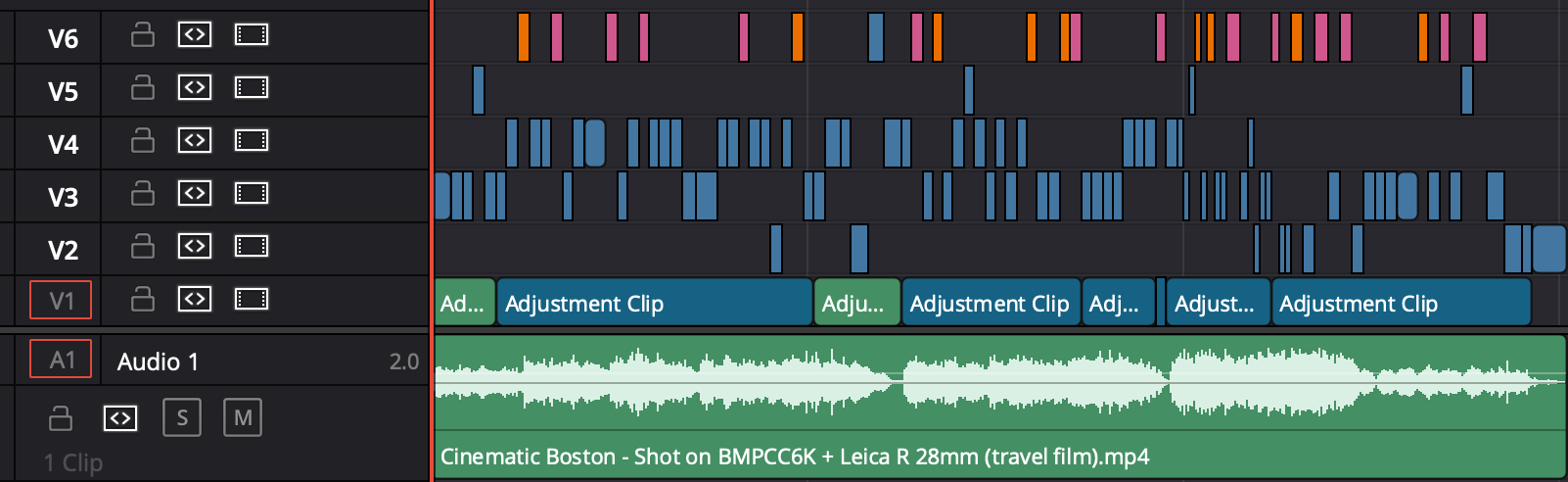Lock the Audio 1 track
The width and height of the screenshot is (1568, 482).
pos(61,418)
